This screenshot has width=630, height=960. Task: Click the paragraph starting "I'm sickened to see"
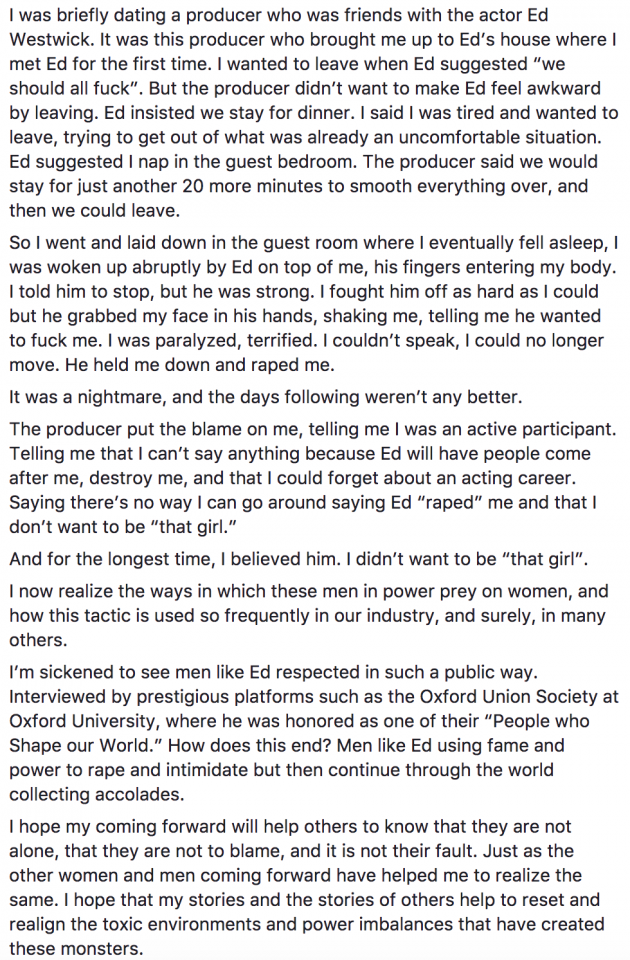point(310,733)
